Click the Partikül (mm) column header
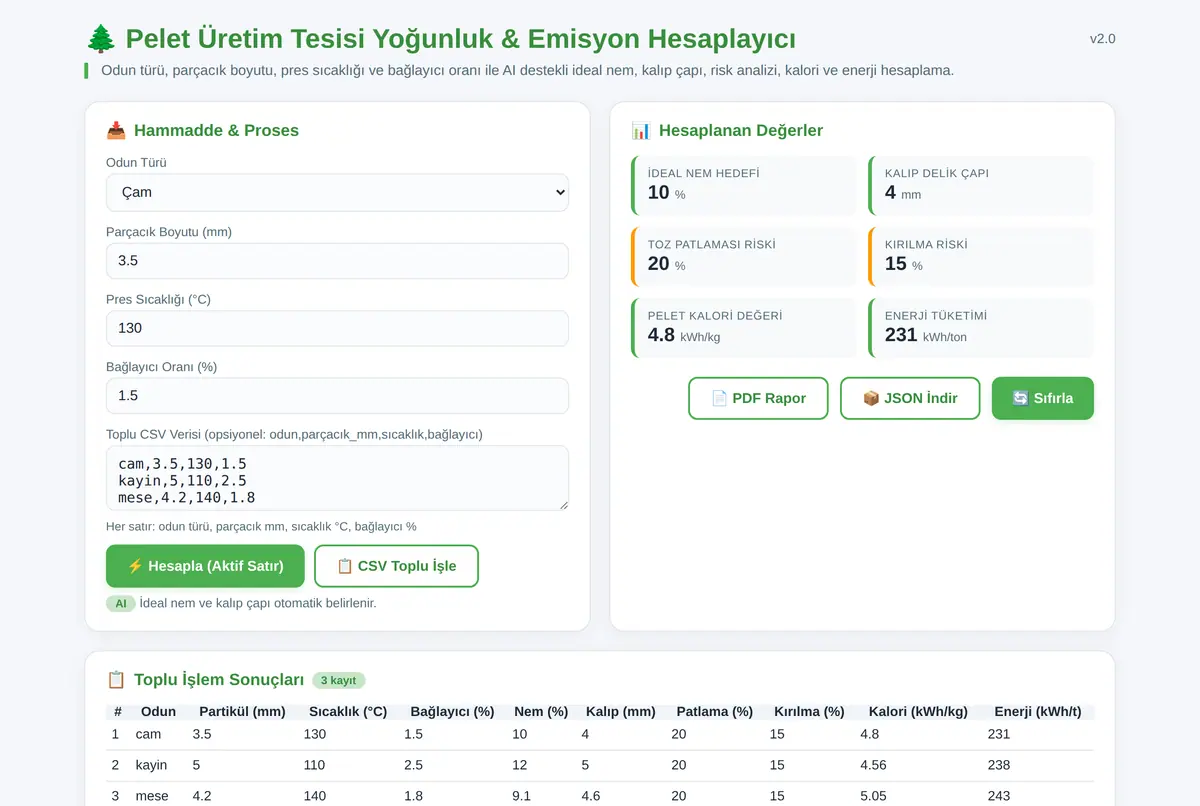The image size is (1200, 806). [x=242, y=712]
